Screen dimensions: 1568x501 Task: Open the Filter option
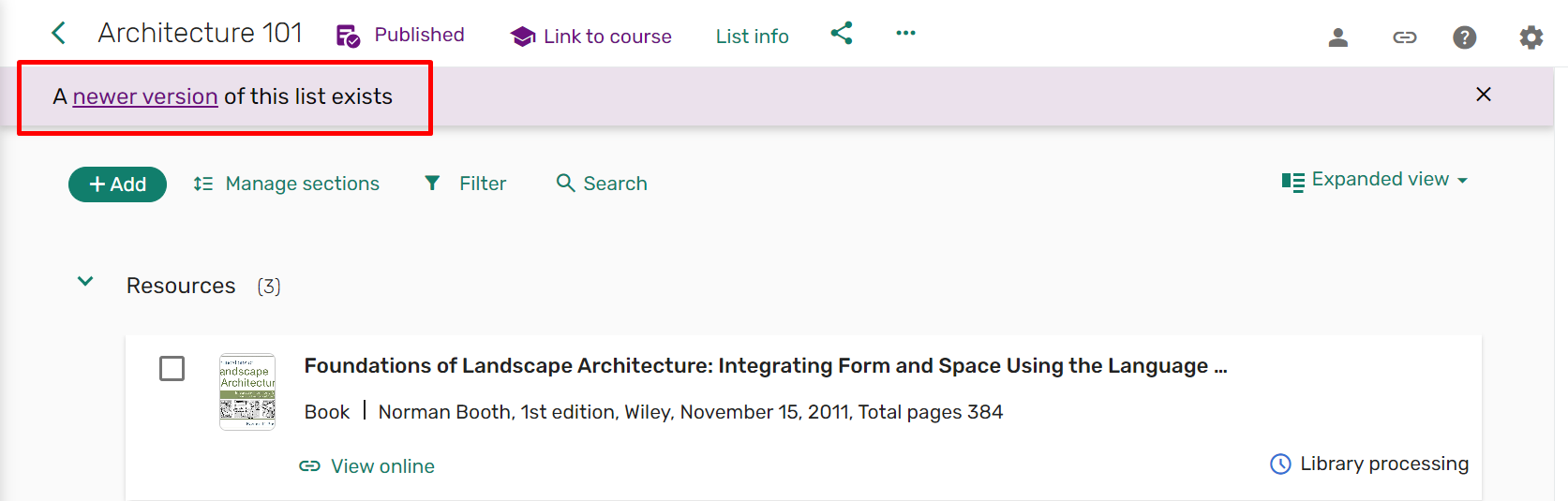[483, 184]
